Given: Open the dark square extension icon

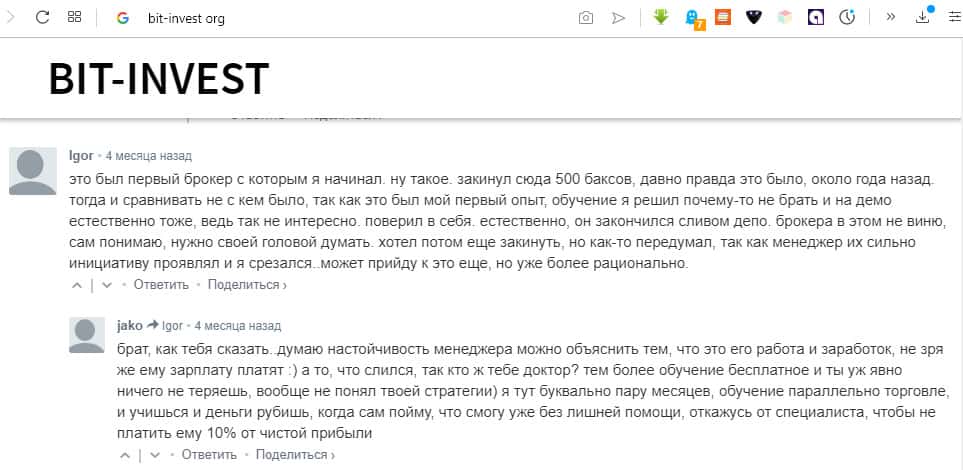Looking at the screenshot, I should (816, 17).
